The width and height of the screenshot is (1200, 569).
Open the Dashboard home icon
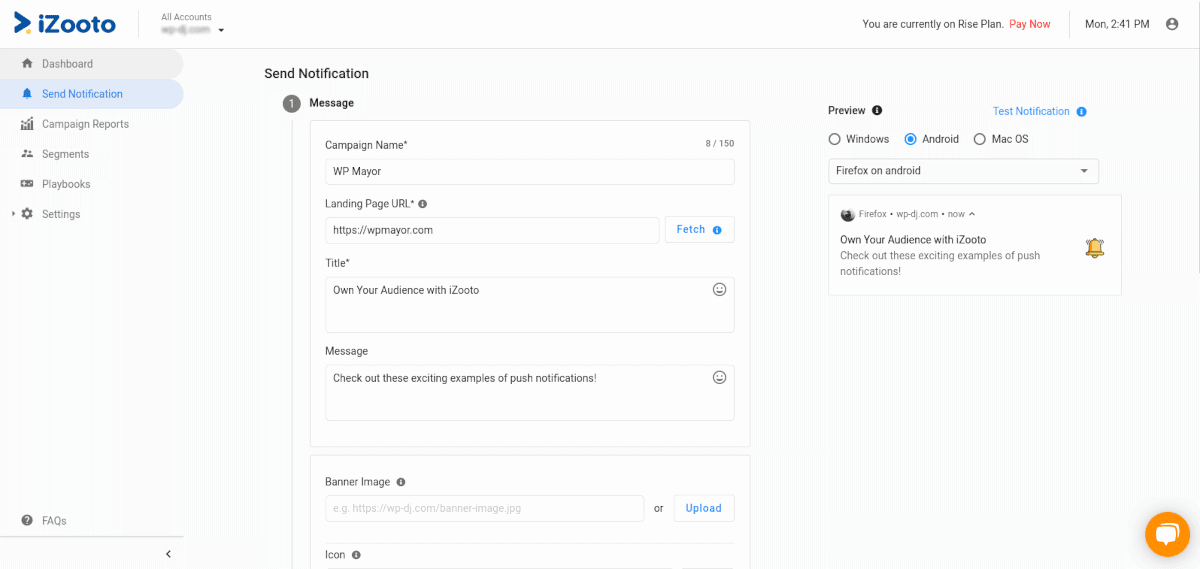click(27, 63)
